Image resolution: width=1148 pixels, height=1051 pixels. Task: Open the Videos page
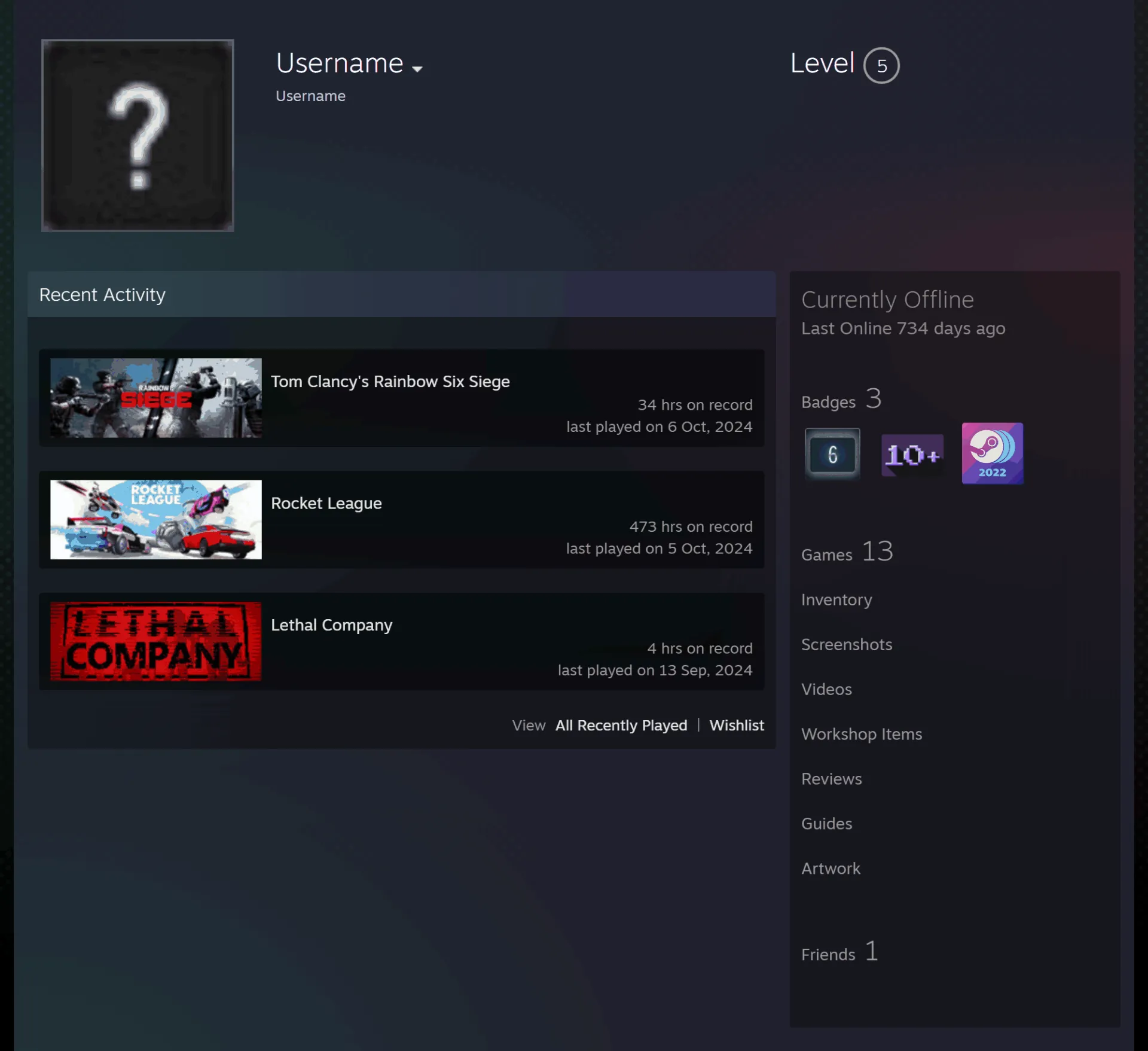[x=826, y=690]
